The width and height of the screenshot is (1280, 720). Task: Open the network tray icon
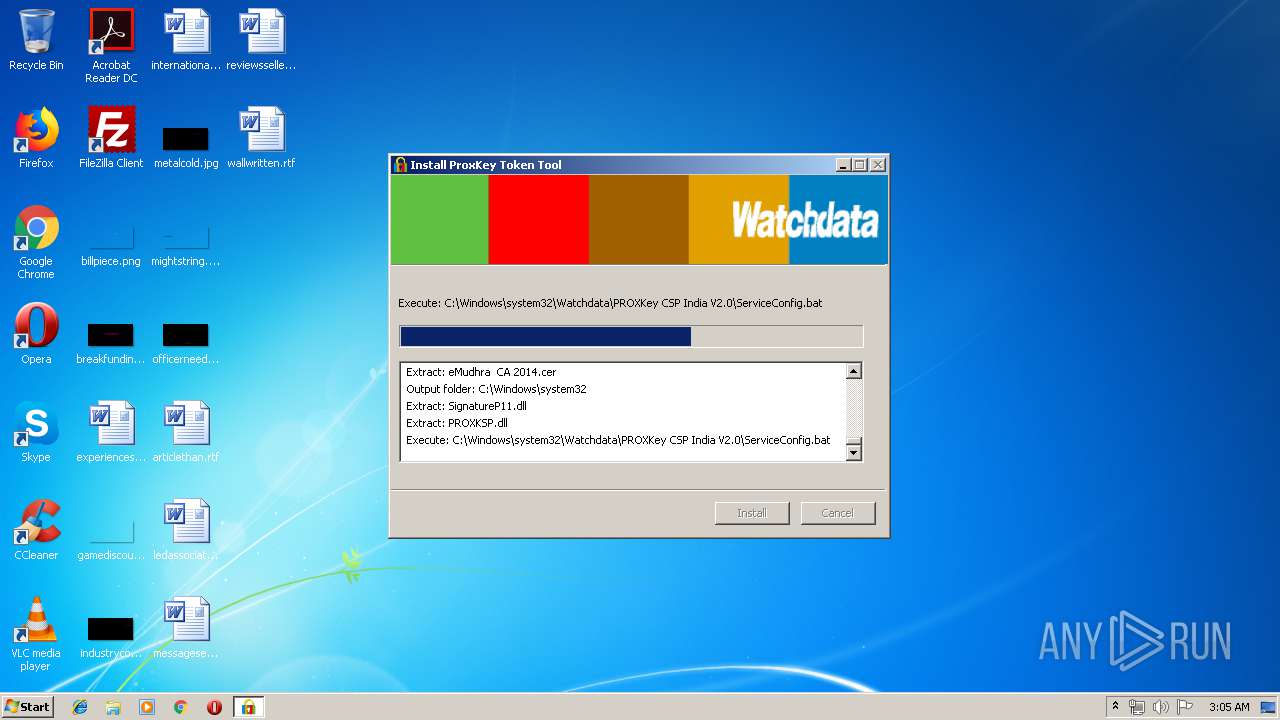click(1137, 707)
